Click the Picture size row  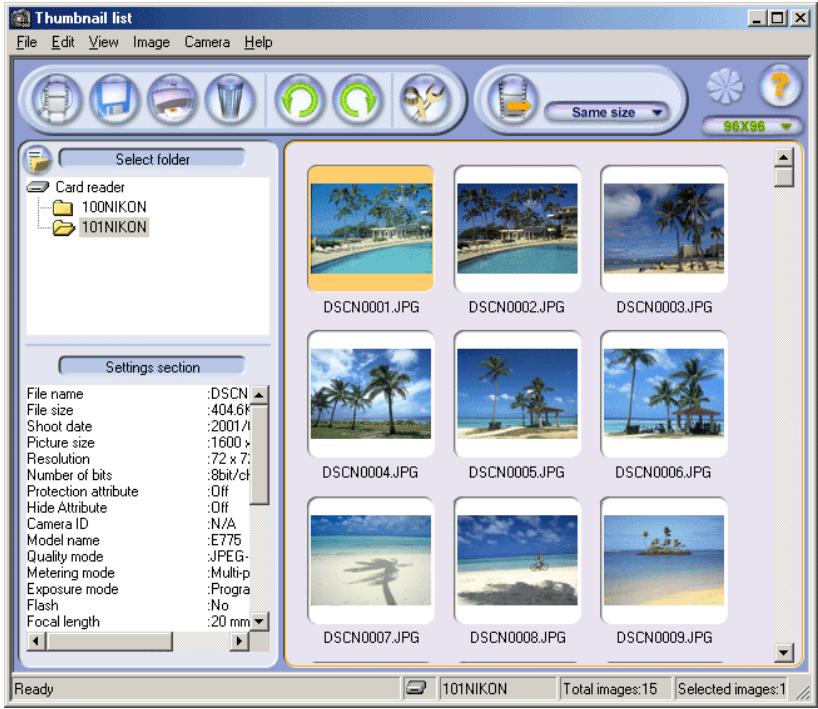[138, 442]
